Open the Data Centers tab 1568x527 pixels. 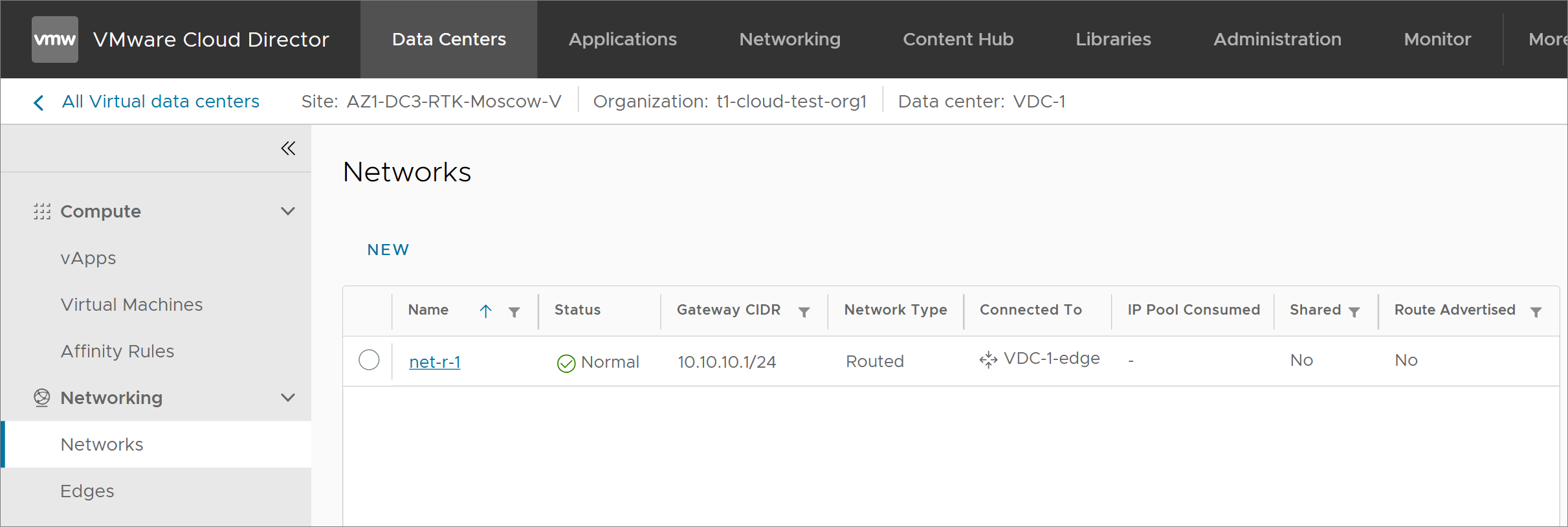[x=449, y=39]
